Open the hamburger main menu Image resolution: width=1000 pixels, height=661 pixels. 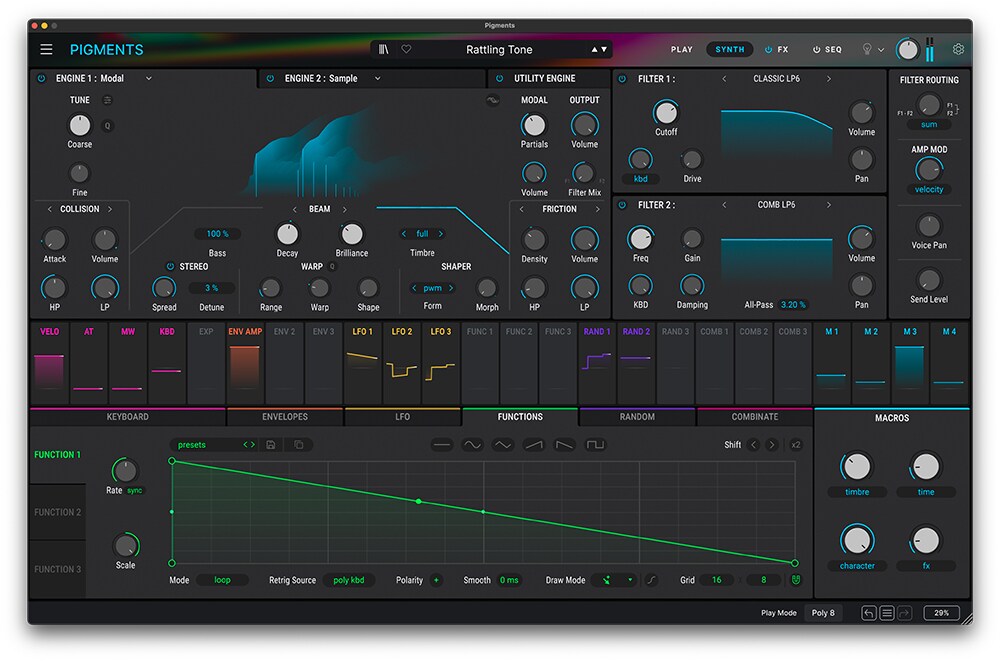click(46, 49)
